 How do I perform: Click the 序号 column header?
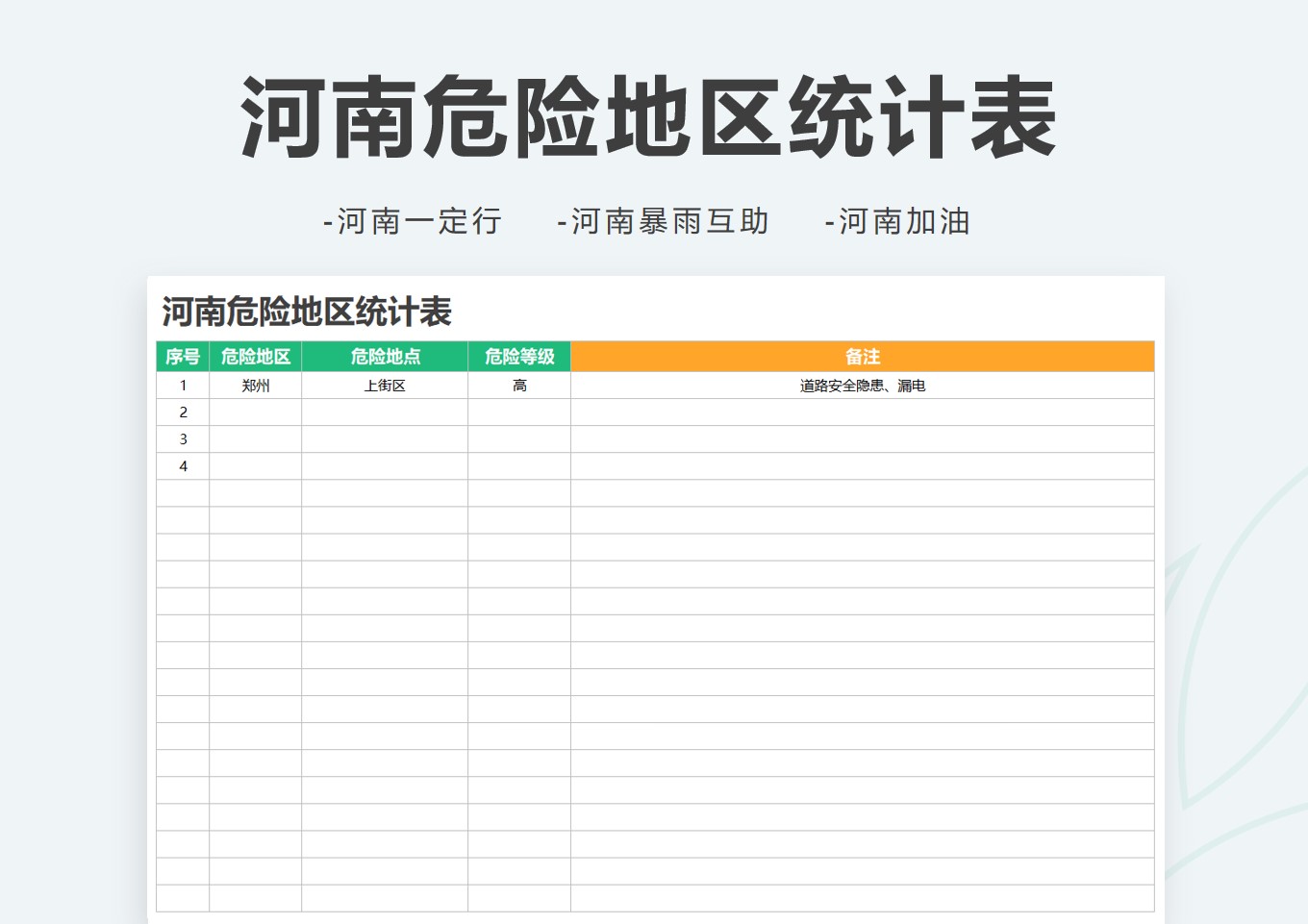pos(183,356)
